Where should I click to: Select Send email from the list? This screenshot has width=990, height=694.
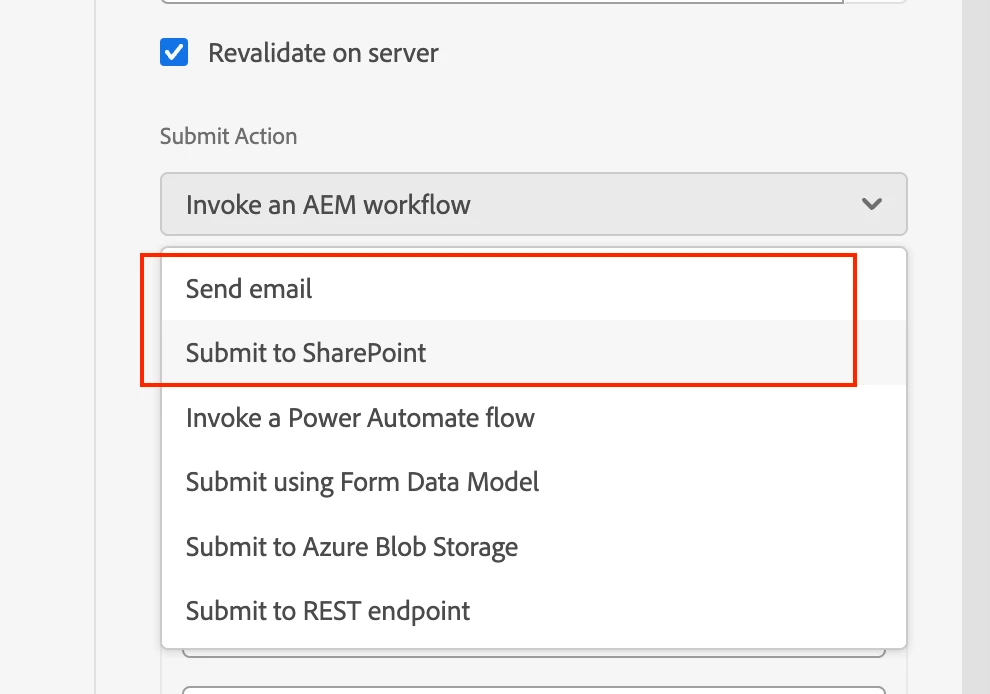[x=249, y=289]
